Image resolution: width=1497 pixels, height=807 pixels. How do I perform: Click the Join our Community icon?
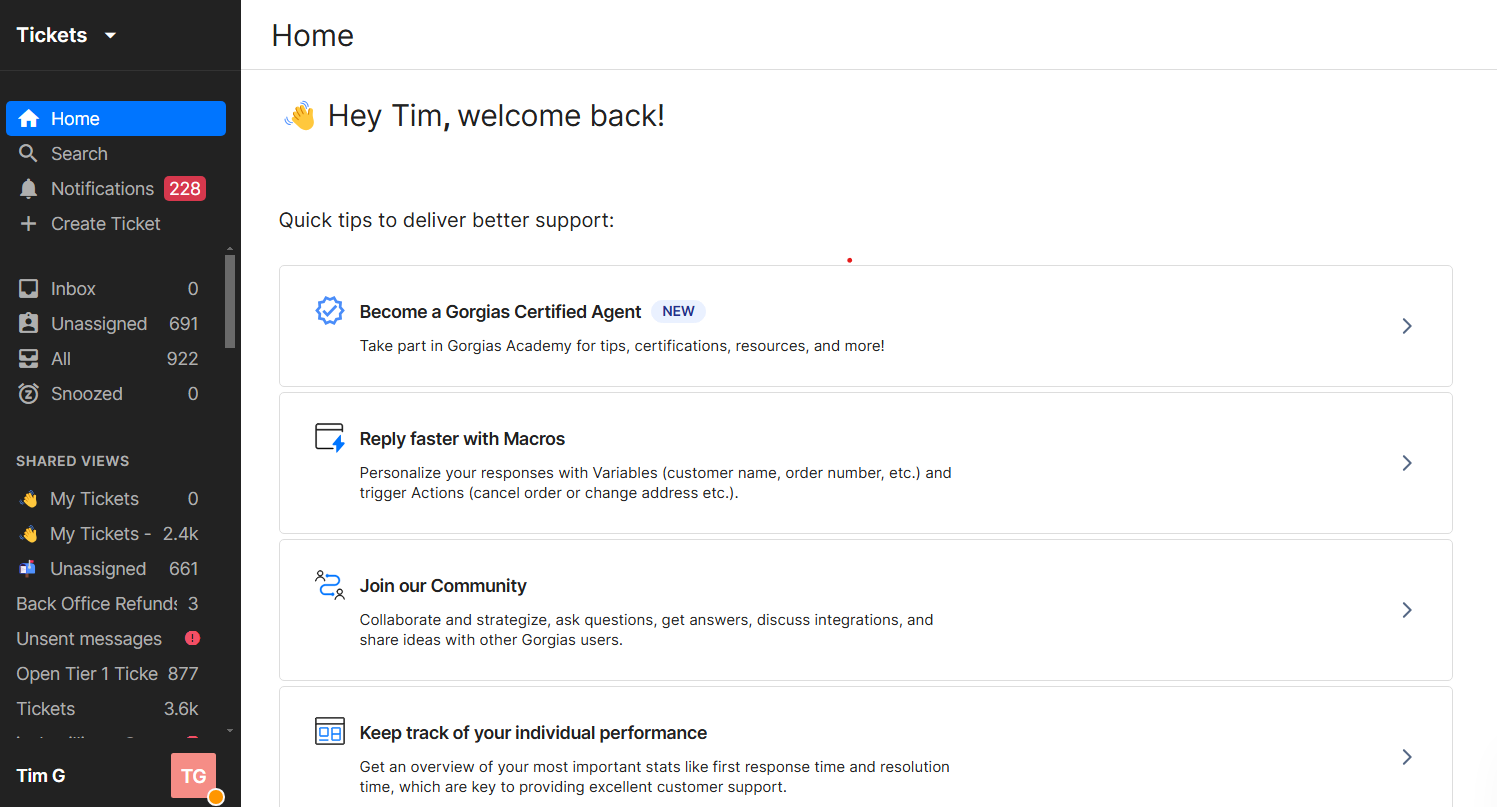click(329, 585)
